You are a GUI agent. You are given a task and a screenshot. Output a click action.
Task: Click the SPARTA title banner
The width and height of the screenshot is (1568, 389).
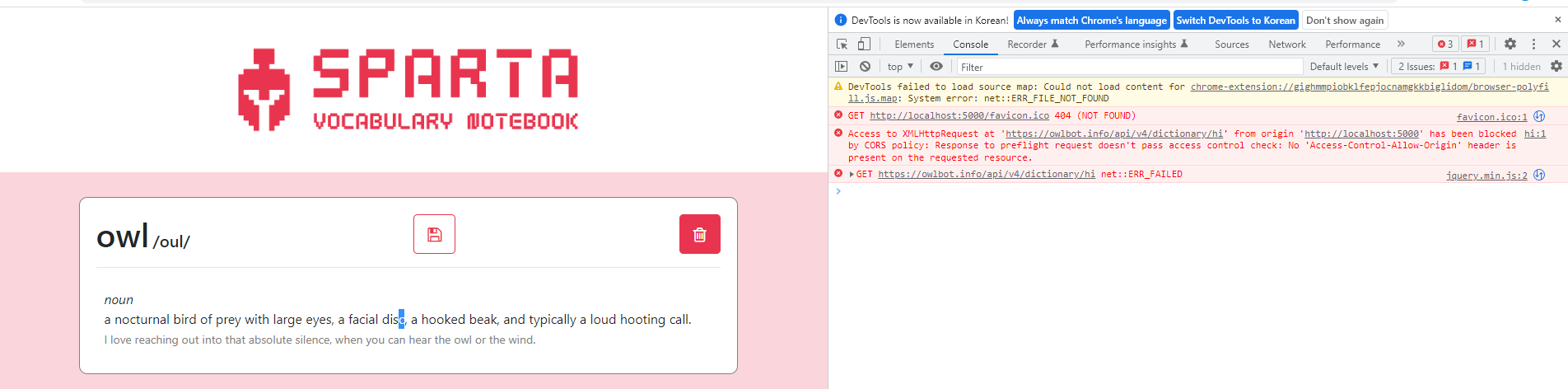pyautogui.click(x=446, y=73)
